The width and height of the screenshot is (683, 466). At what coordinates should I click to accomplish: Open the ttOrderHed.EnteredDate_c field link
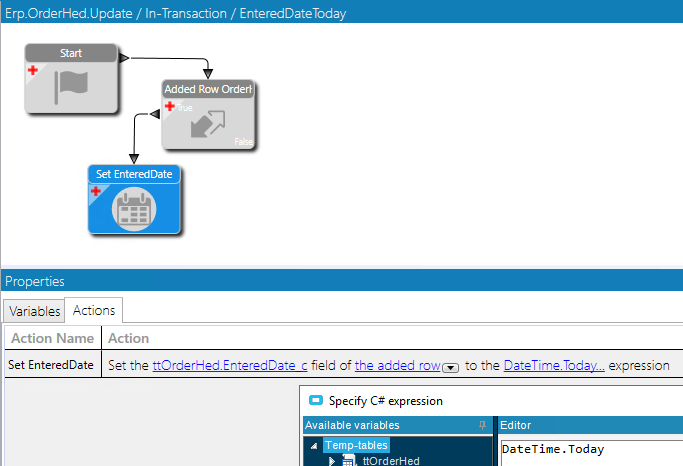pos(230,365)
